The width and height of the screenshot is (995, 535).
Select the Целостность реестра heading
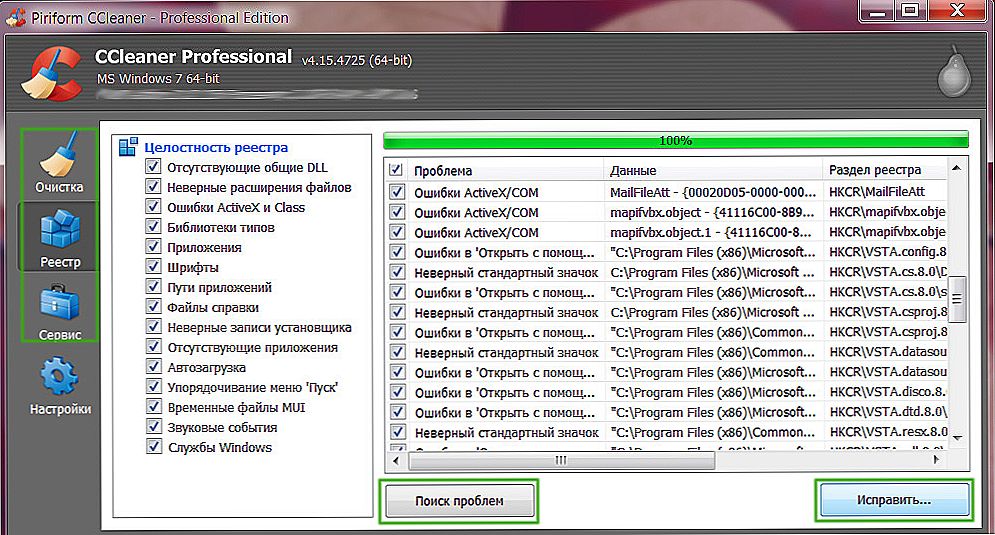tap(216, 147)
